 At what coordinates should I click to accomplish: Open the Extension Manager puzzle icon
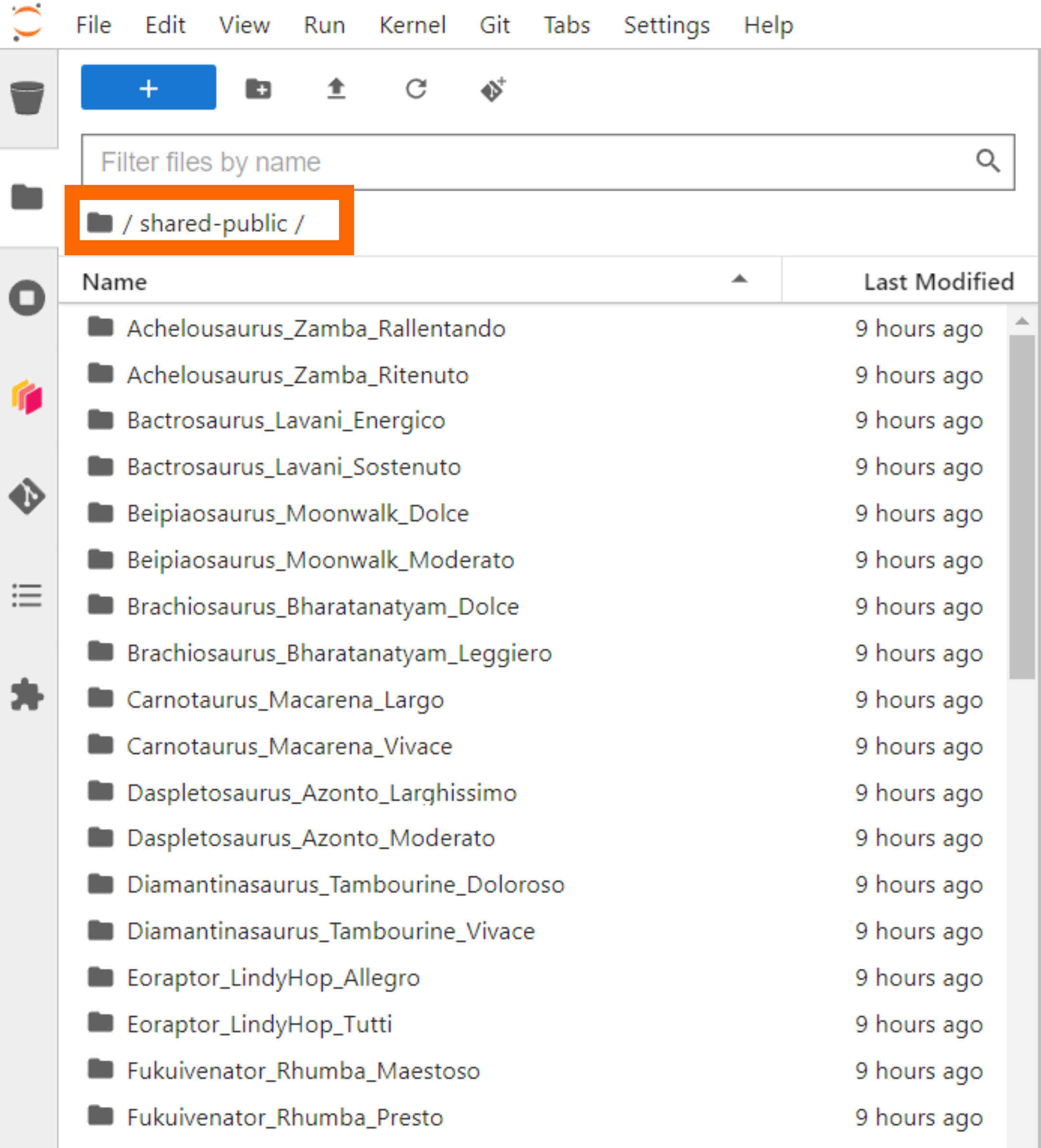(27, 695)
